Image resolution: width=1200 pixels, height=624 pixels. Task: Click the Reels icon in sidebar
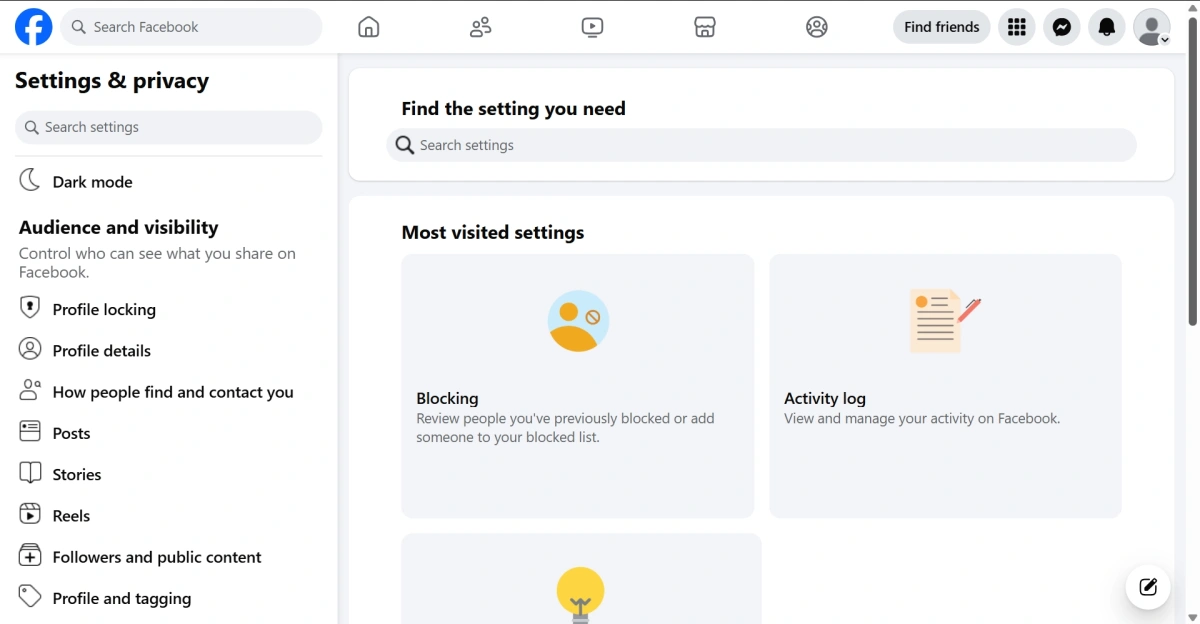[x=31, y=514]
